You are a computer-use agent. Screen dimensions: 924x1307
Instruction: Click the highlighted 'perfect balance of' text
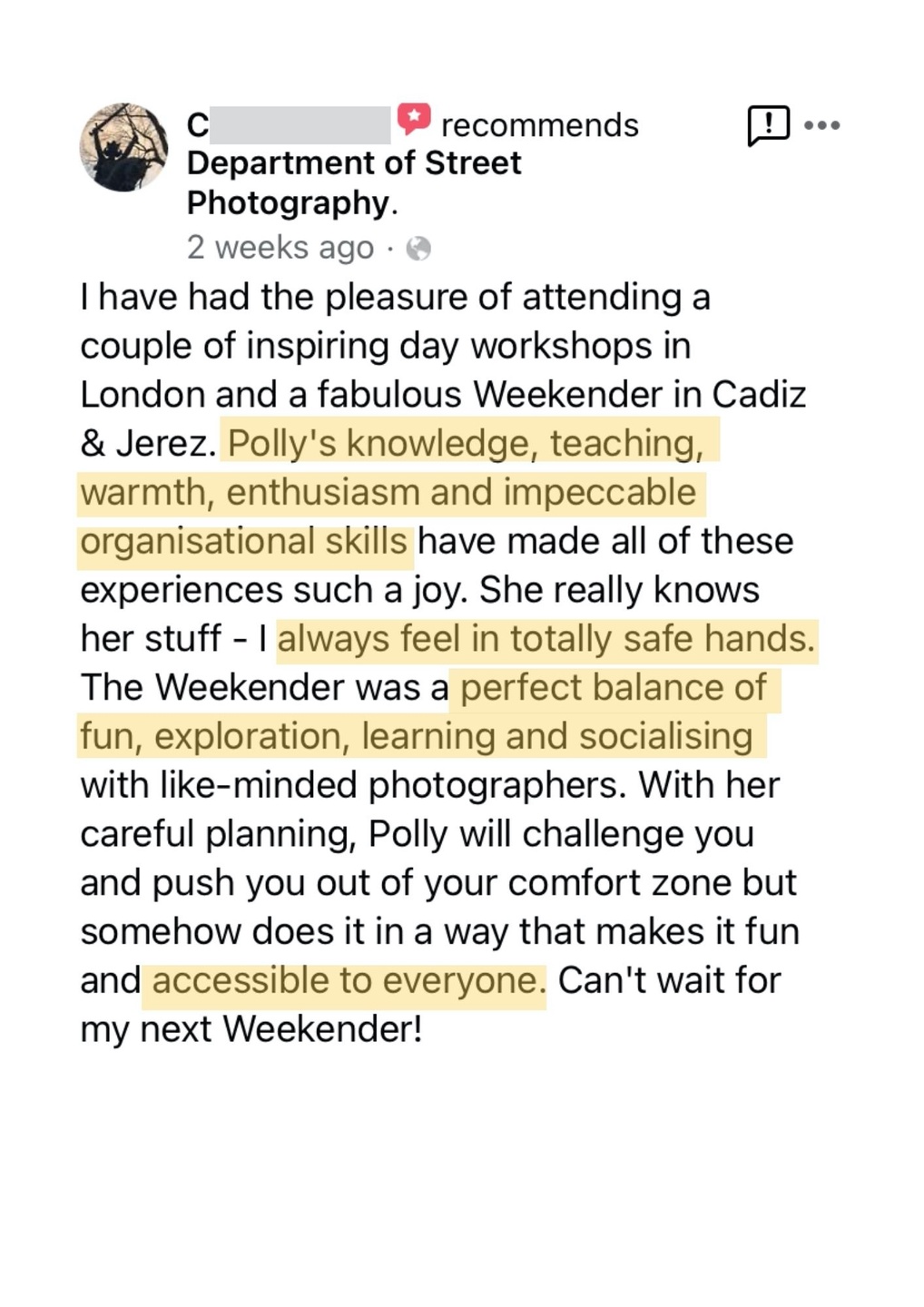coord(614,688)
